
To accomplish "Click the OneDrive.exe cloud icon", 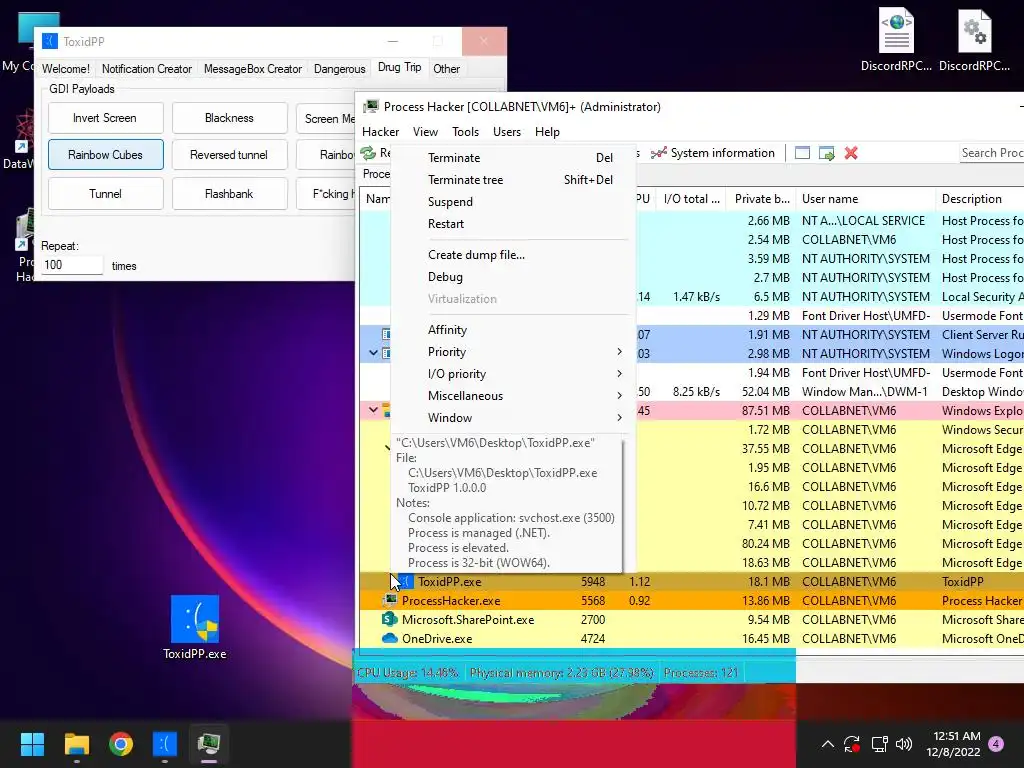I will click(390, 638).
